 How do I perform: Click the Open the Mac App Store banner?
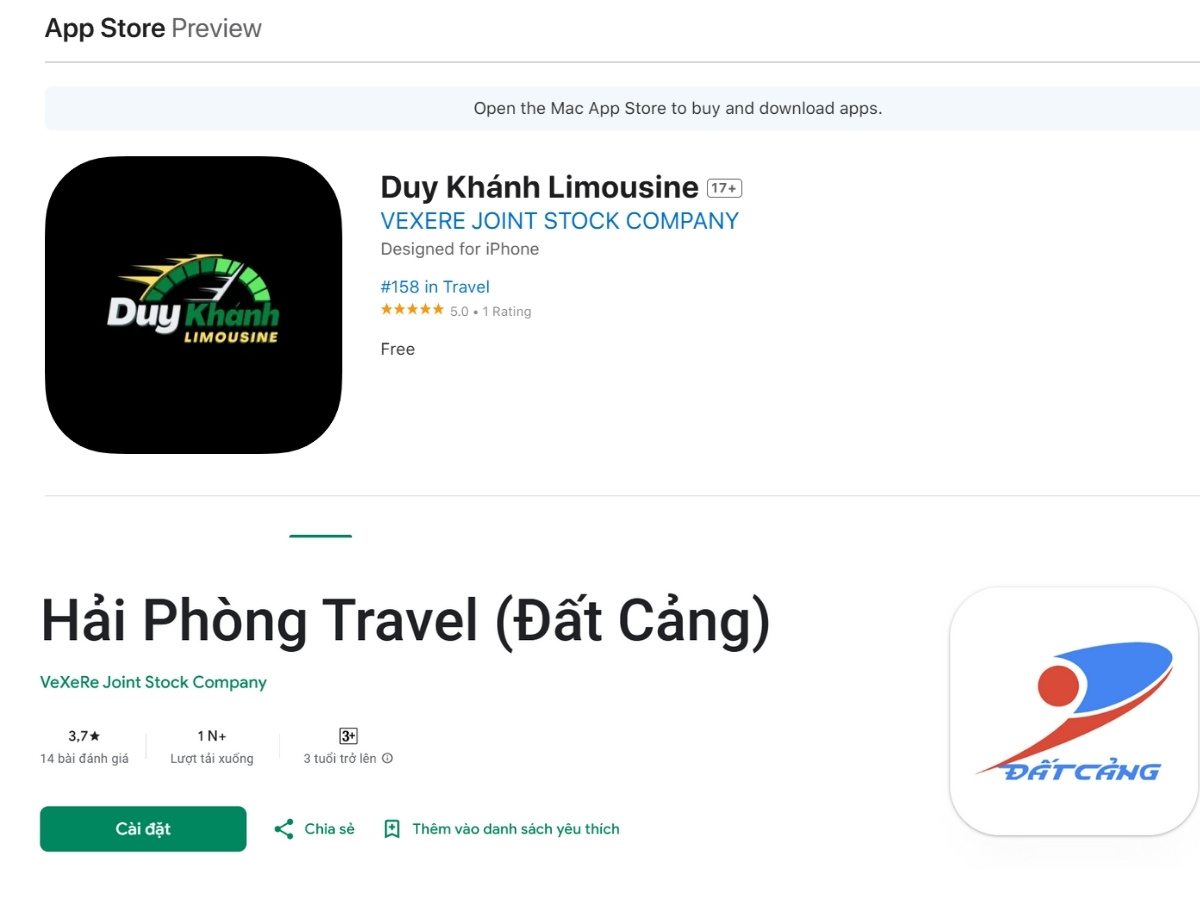[x=622, y=108]
